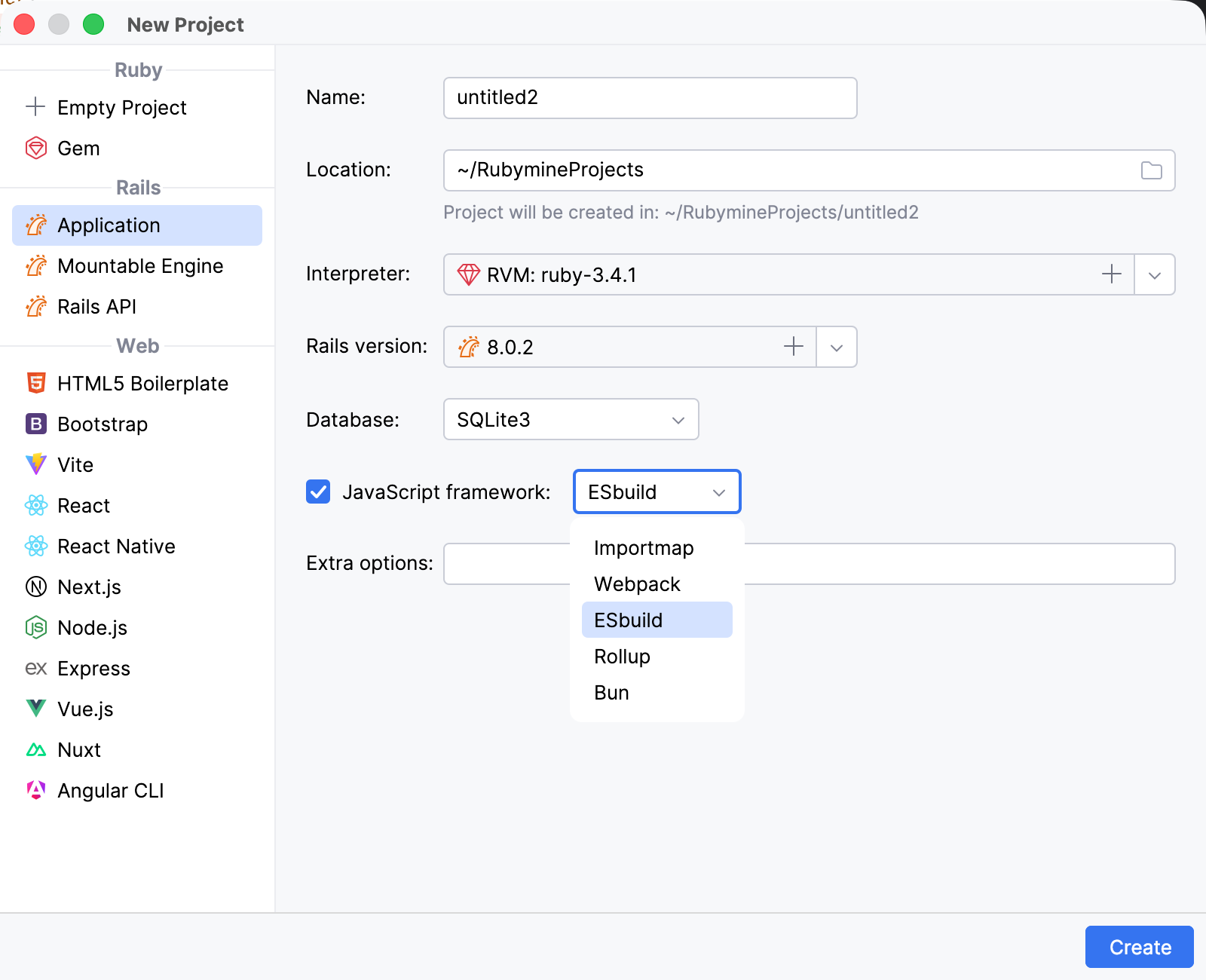Select Gem project type
Image resolution: width=1206 pixels, height=980 pixels.
click(x=137, y=148)
